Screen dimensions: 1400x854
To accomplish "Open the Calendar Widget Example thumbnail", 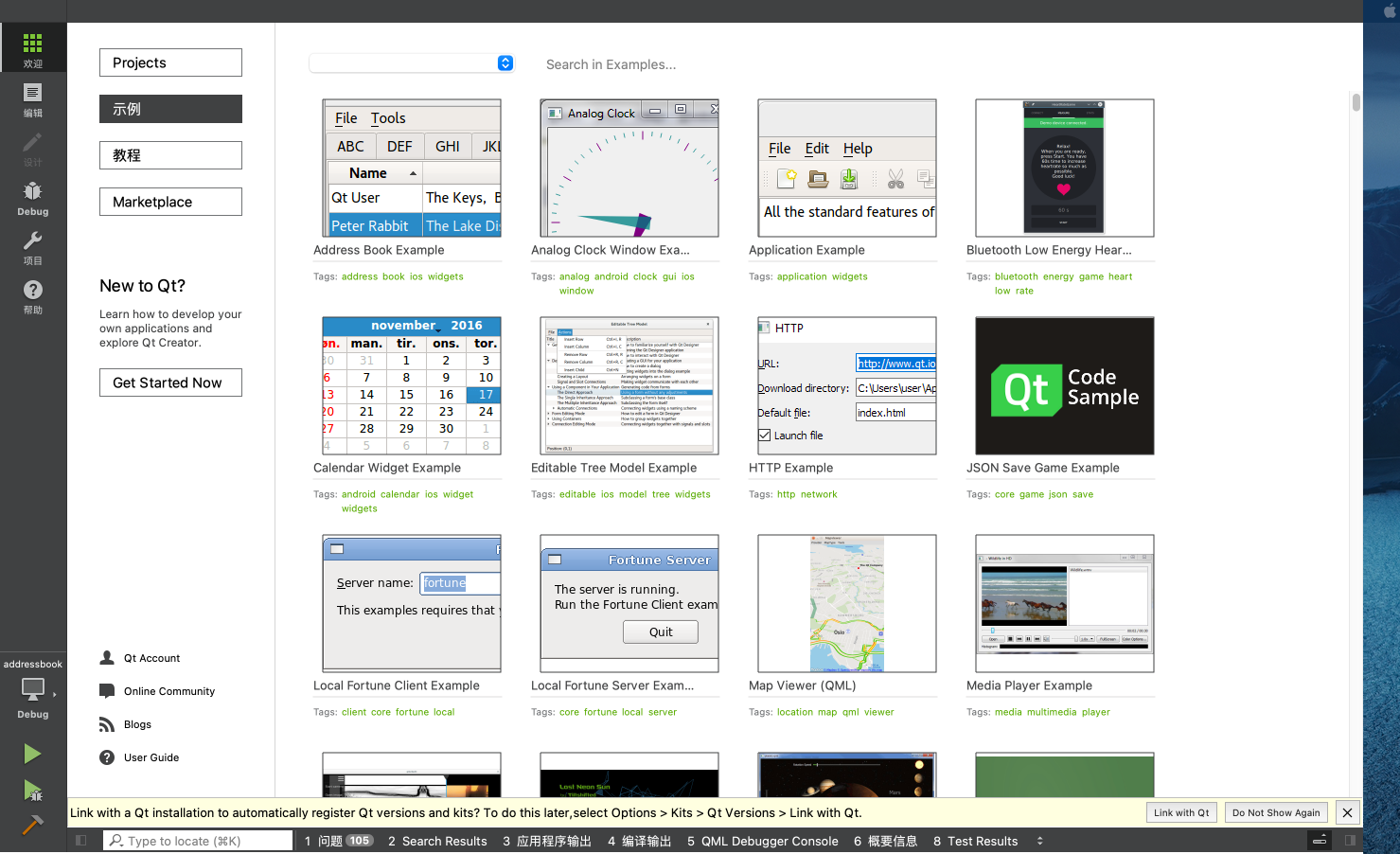I will tap(412, 386).
